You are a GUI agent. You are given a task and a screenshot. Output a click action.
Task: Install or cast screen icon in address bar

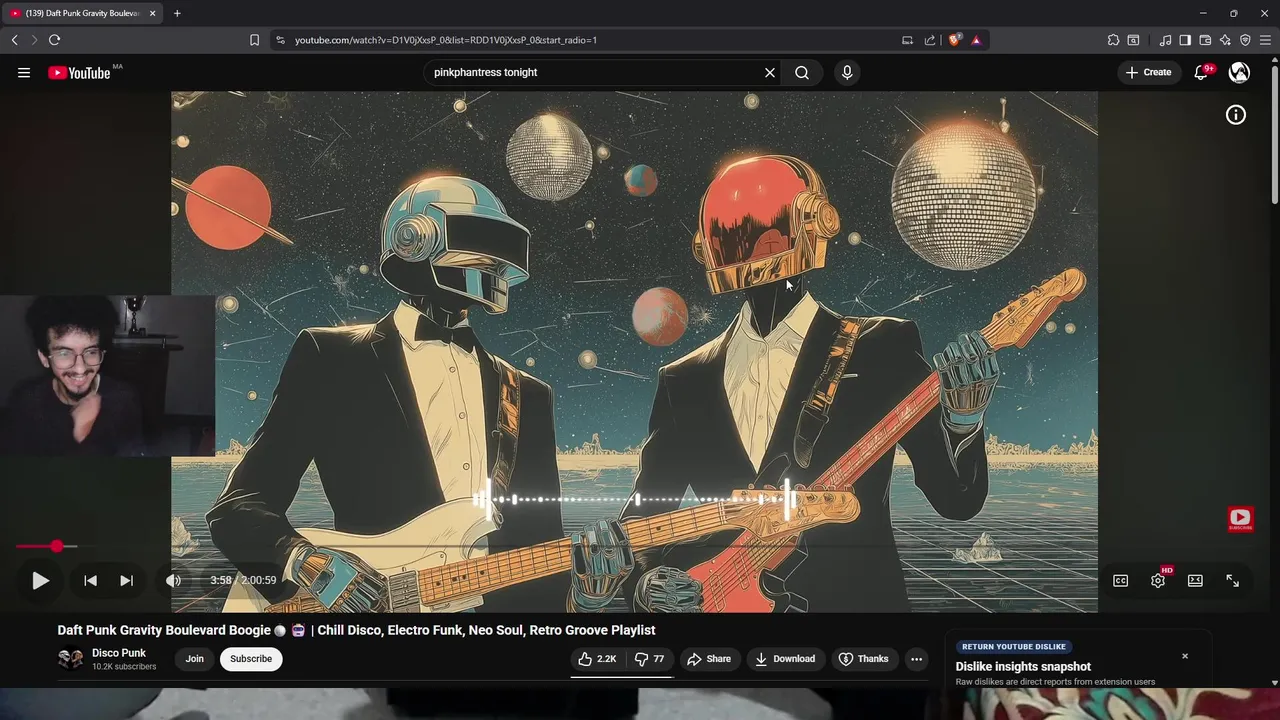tap(907, 40)
